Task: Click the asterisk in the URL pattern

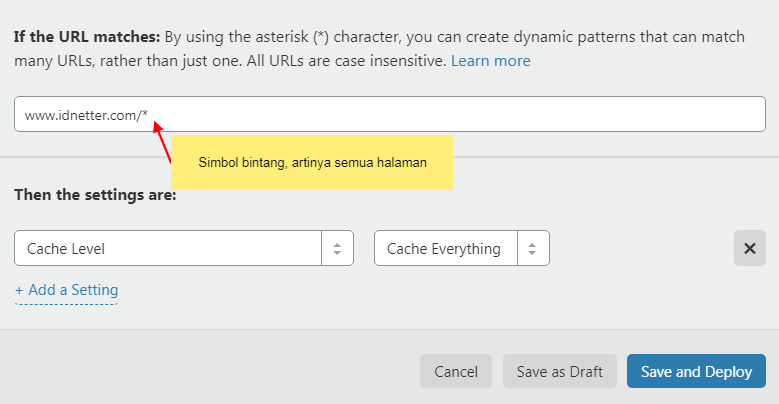Action: click(145, 115)
